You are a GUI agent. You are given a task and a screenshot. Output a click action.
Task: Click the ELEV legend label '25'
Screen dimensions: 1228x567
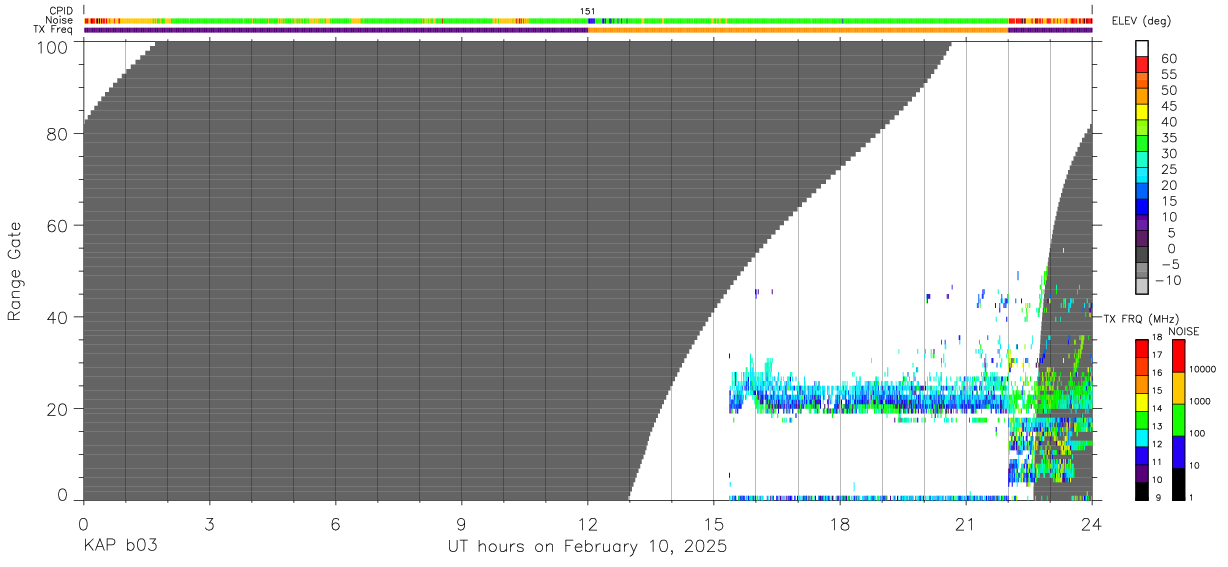1169,169
